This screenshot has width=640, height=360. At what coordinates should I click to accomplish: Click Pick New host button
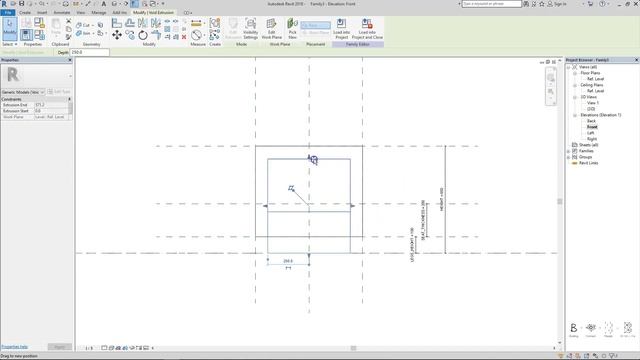(292, 29)
